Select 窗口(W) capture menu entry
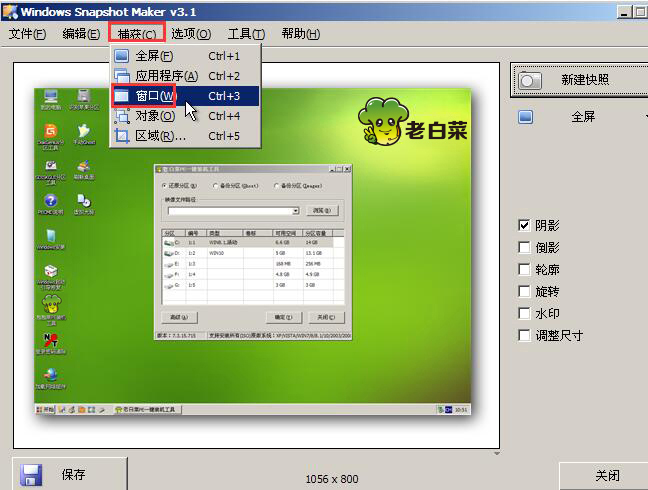The image size is (648, 490). tap(186, 96)
